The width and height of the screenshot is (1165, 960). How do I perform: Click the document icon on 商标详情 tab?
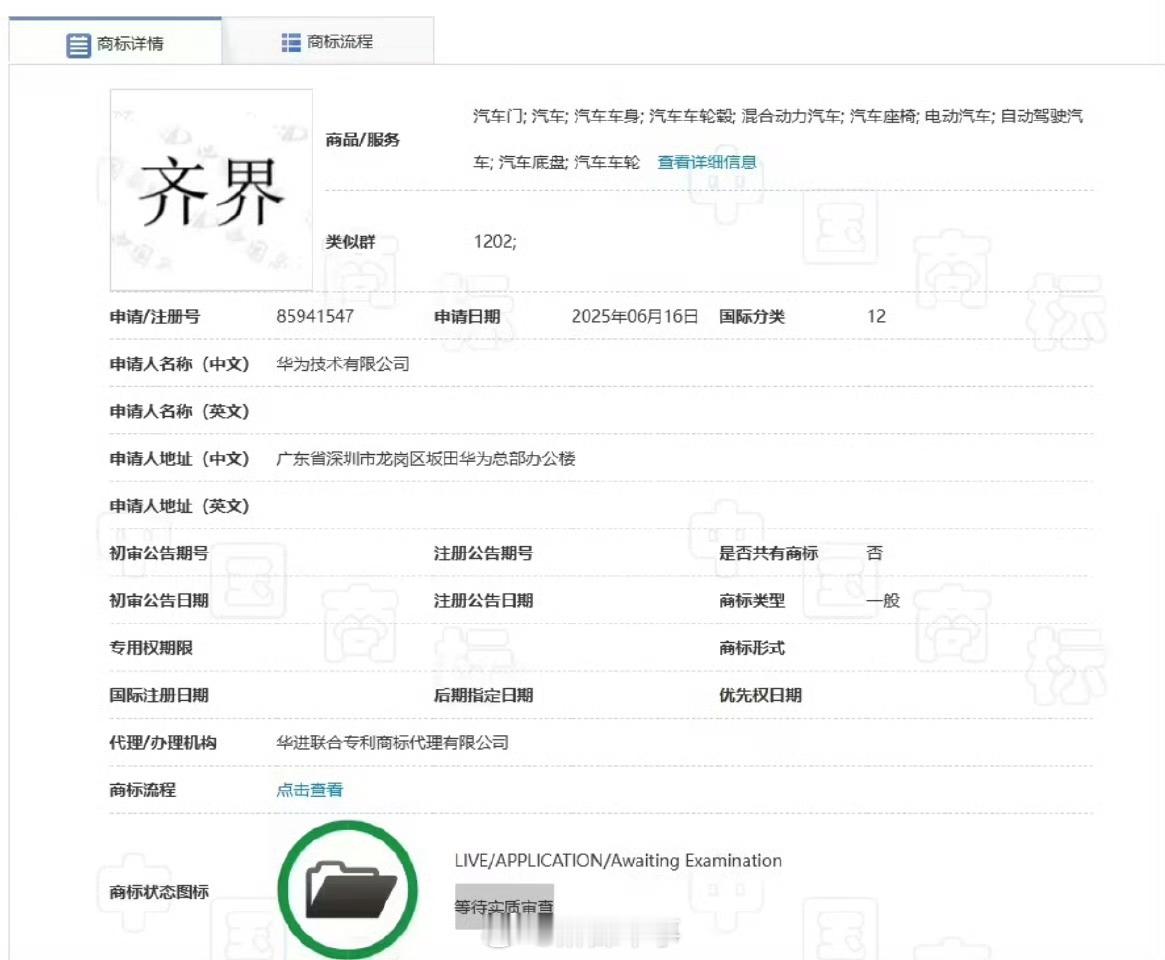78,44
